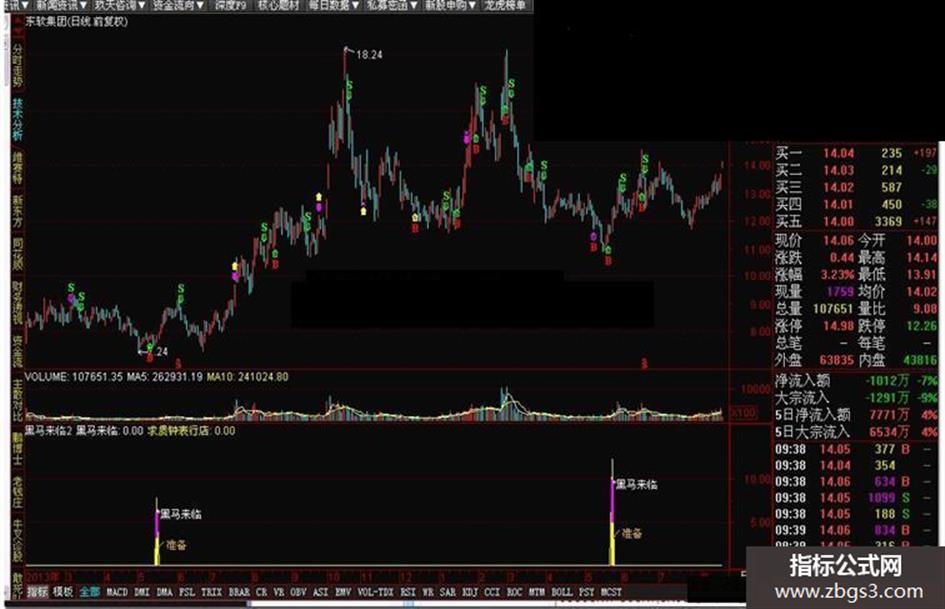Apply the VOL-TDX indicator
The image size is (945, 609).
click(375, 592)
